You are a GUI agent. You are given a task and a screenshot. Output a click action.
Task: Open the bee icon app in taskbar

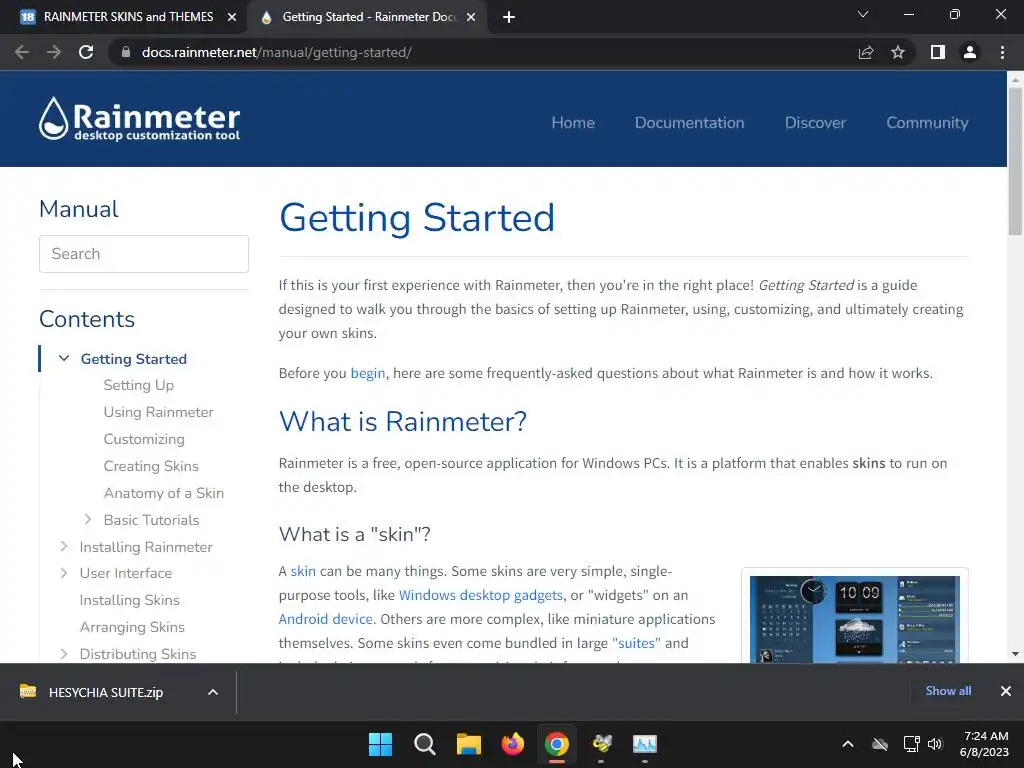pos(601,744)
